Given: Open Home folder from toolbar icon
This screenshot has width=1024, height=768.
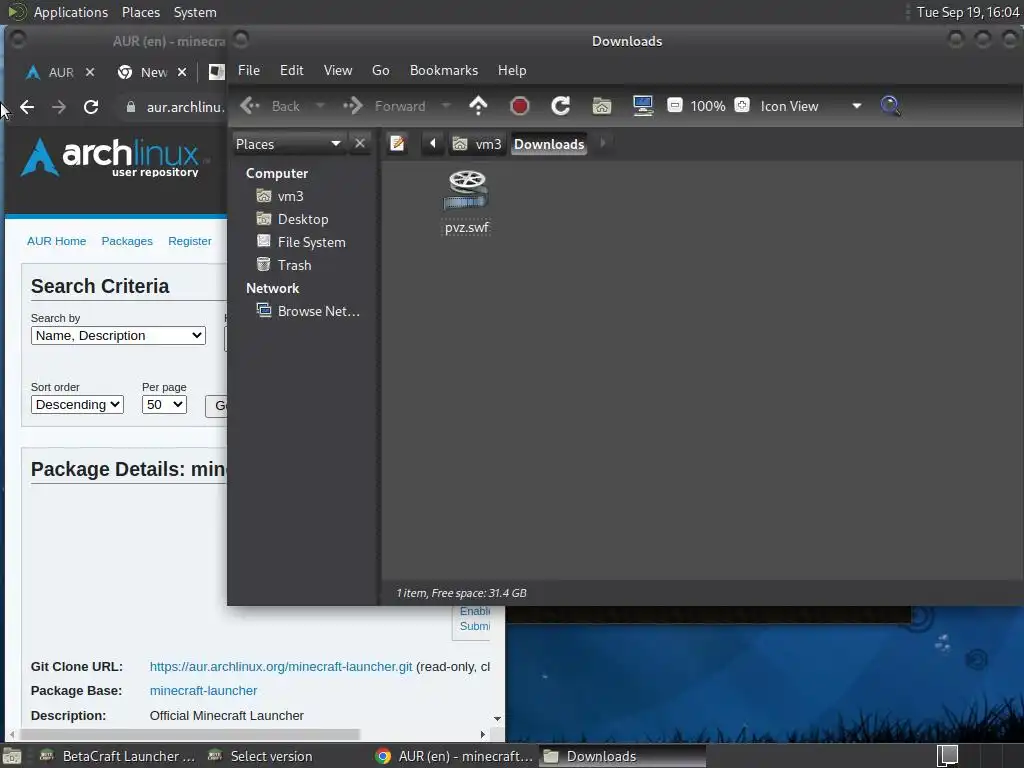Looking at the screenshot, I should pos(602,106).
